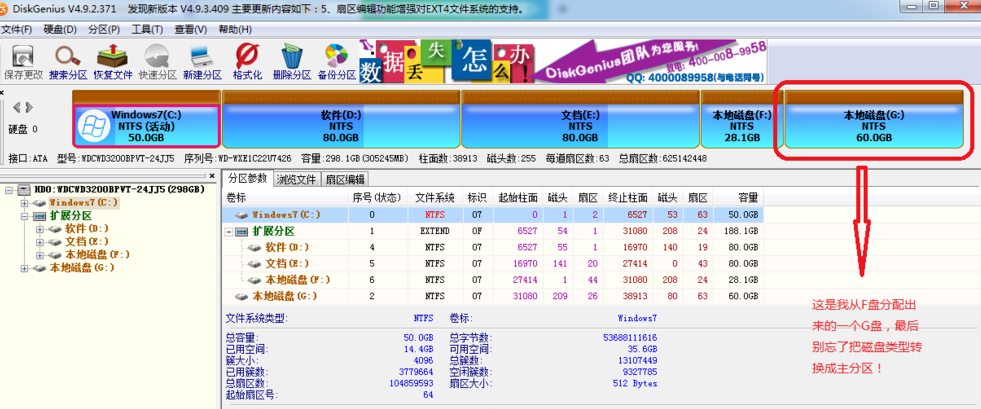The image size is (981, 409).
Task: Open the 分区(P) menu
Action: (x=104, y=29)
